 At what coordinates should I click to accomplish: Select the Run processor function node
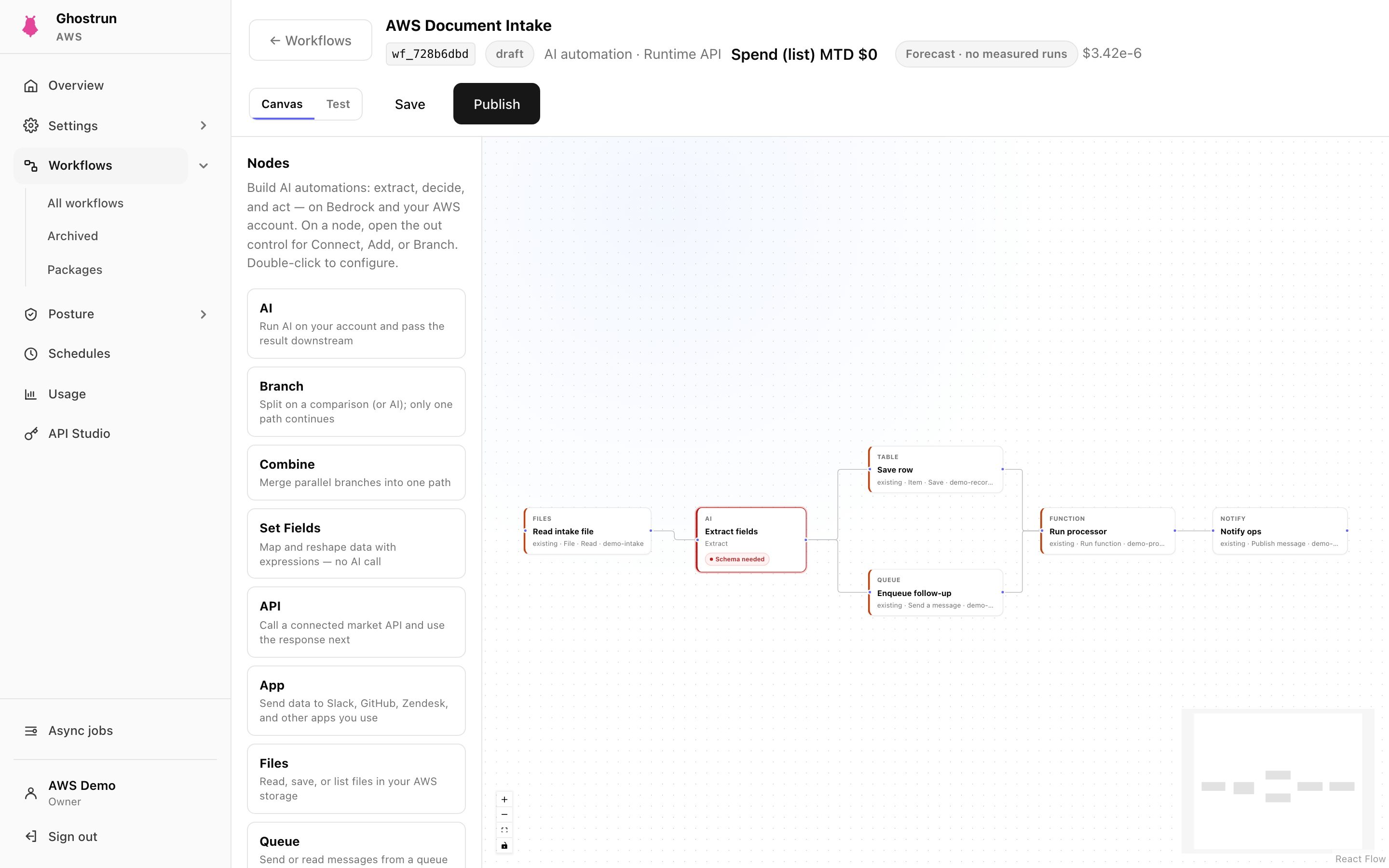(1108, 531)
